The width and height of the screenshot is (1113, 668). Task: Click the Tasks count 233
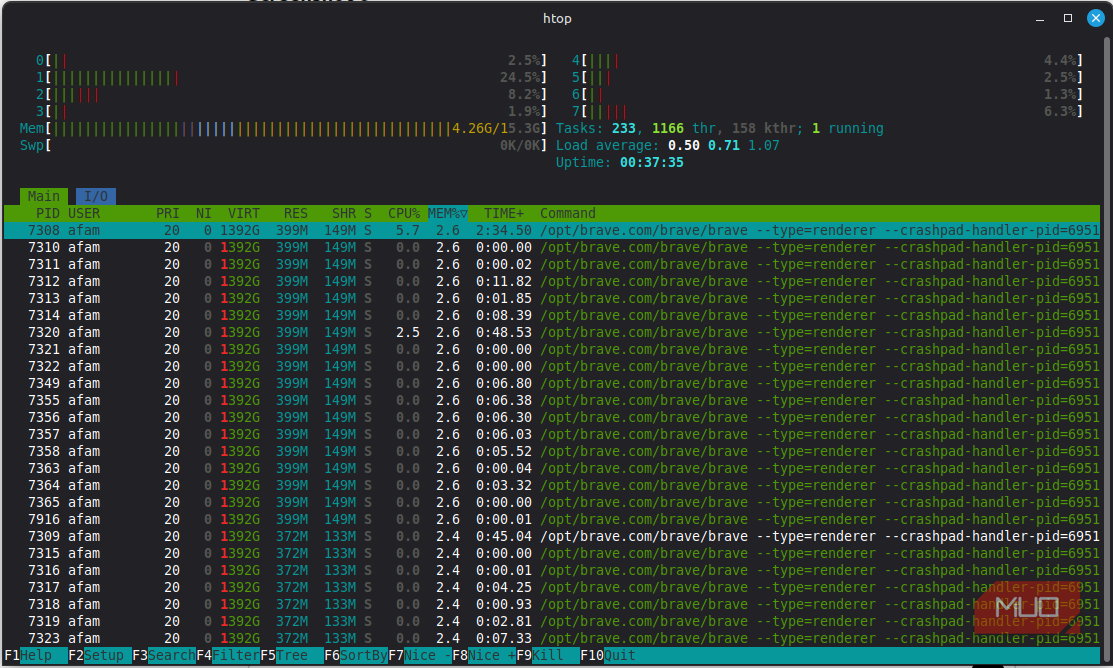coord(624,128)
